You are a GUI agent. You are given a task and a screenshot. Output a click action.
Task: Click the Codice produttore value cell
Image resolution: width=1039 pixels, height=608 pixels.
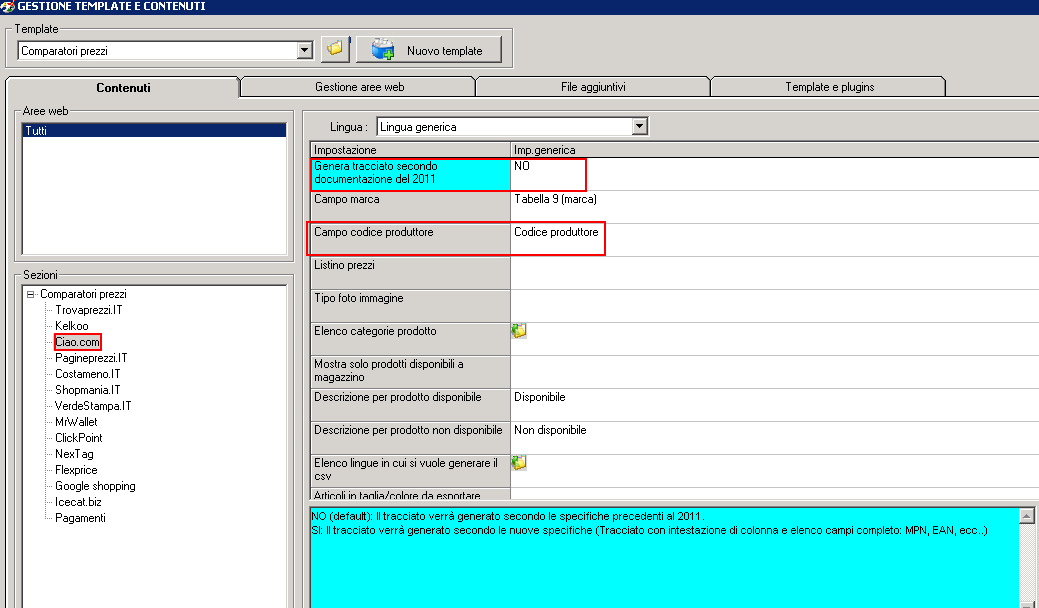click(775, 240)
